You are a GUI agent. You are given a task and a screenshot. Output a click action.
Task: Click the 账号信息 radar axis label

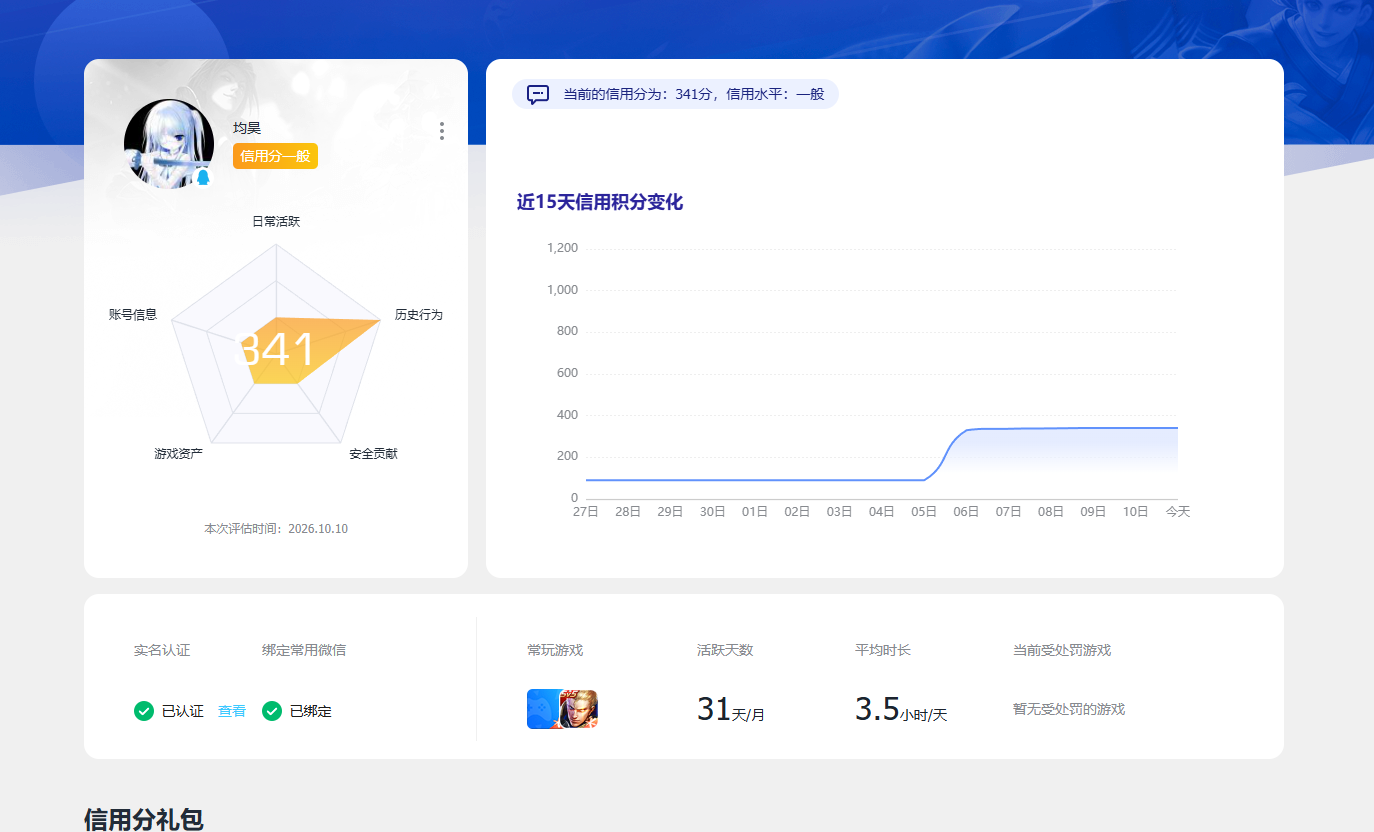click(x=133, y=314)
